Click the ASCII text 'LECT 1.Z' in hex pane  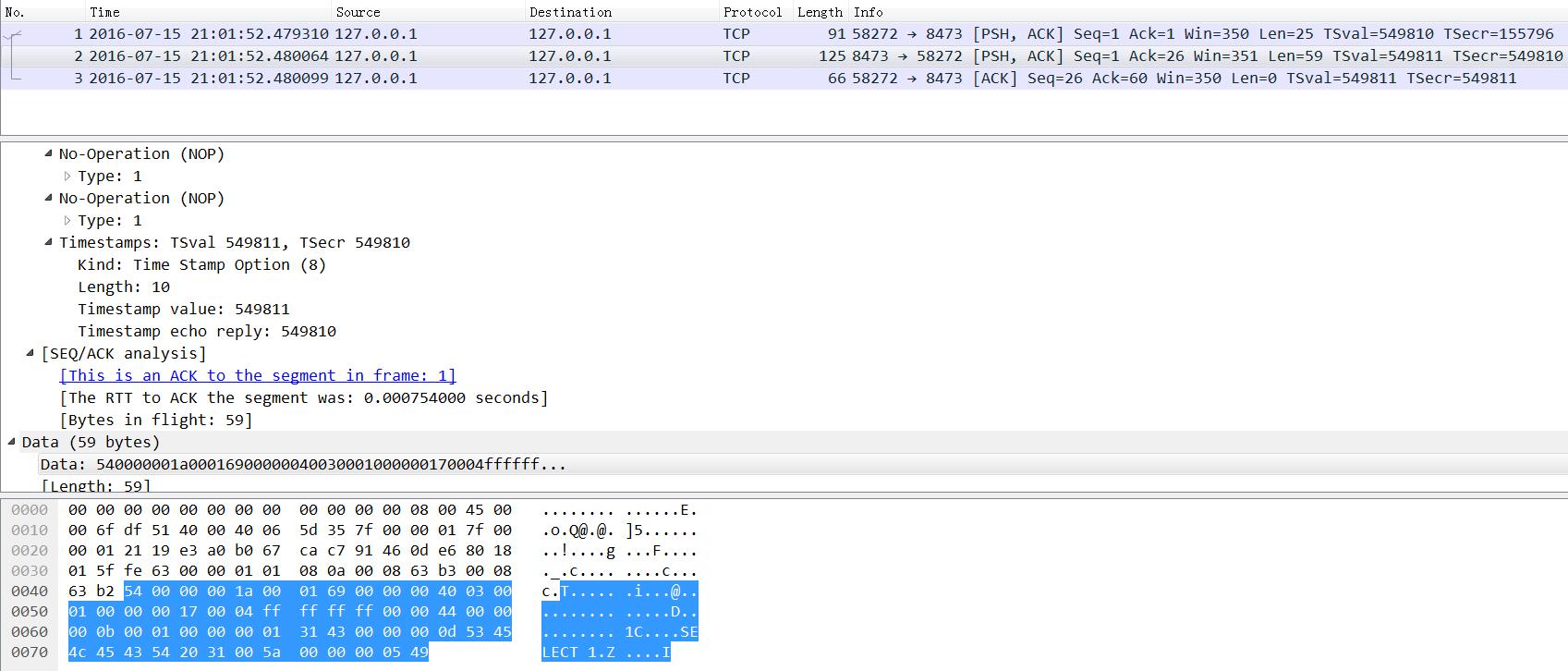[x=578, y=653]
